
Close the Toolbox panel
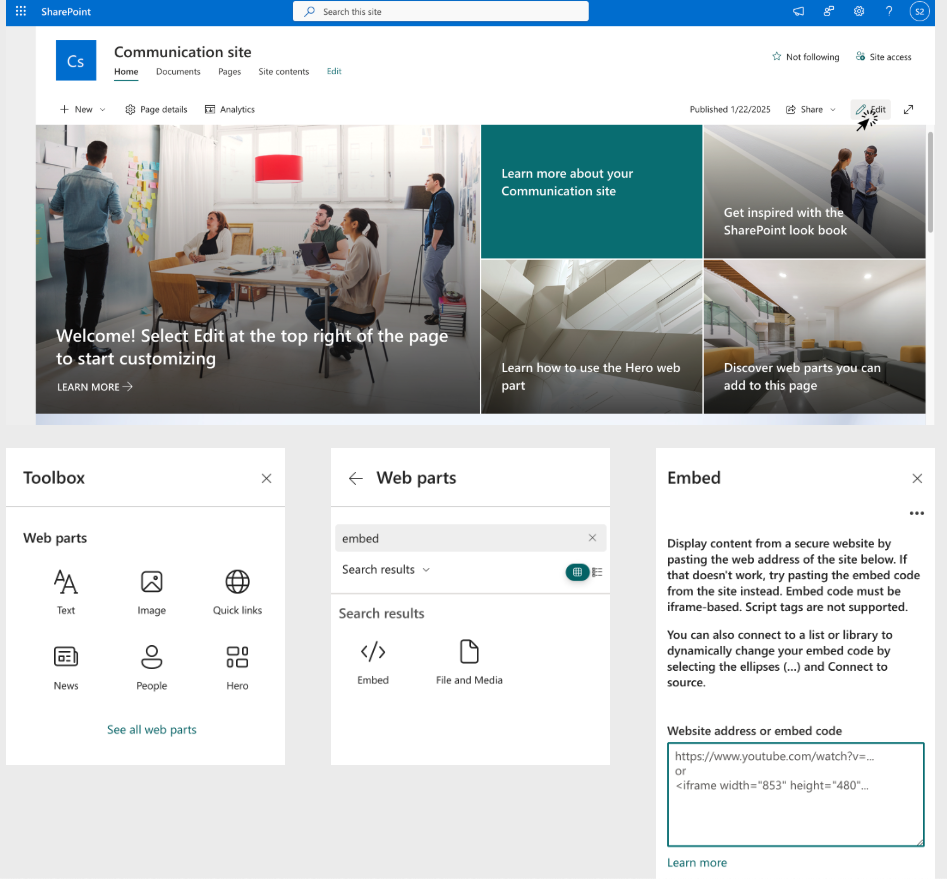coord(266,478)
